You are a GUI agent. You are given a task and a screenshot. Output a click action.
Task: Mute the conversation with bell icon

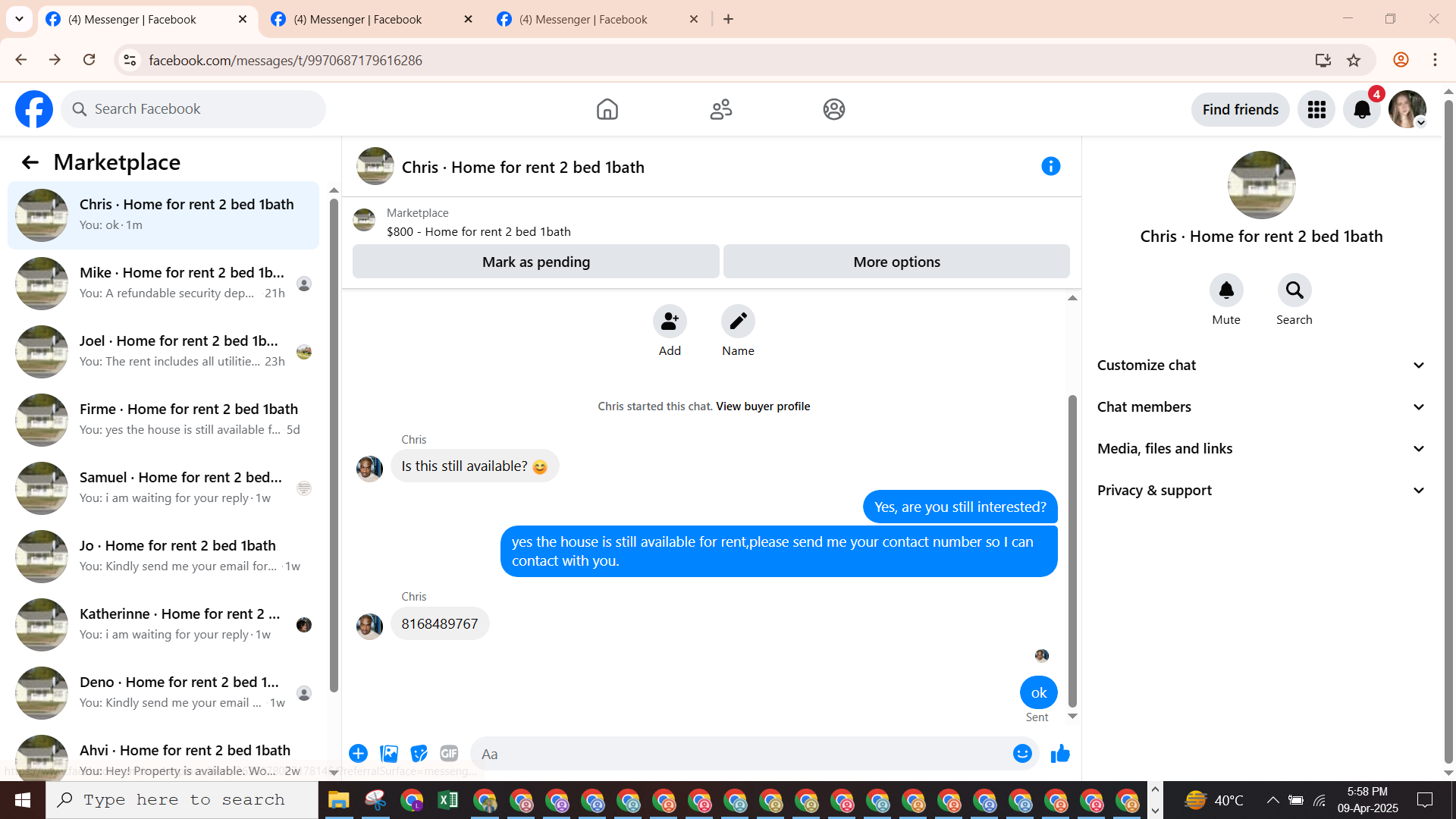click(x=1226, y=290)
